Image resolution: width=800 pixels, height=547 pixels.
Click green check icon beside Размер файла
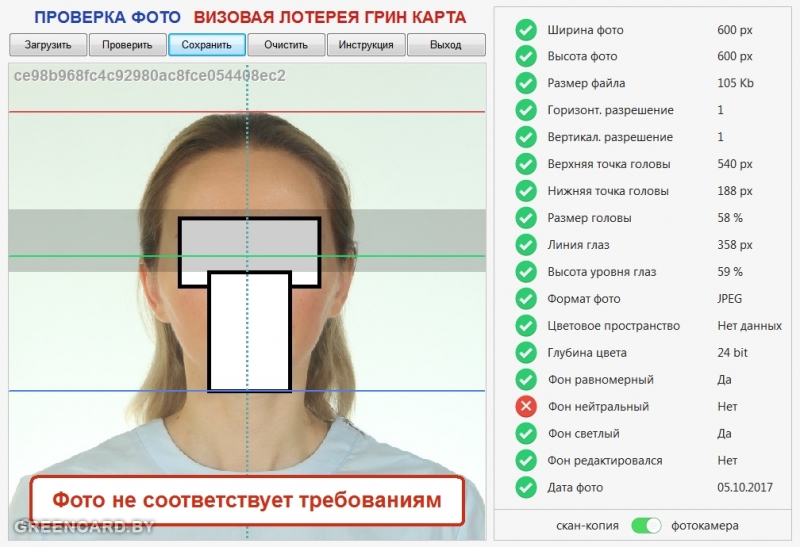point(526,84)
